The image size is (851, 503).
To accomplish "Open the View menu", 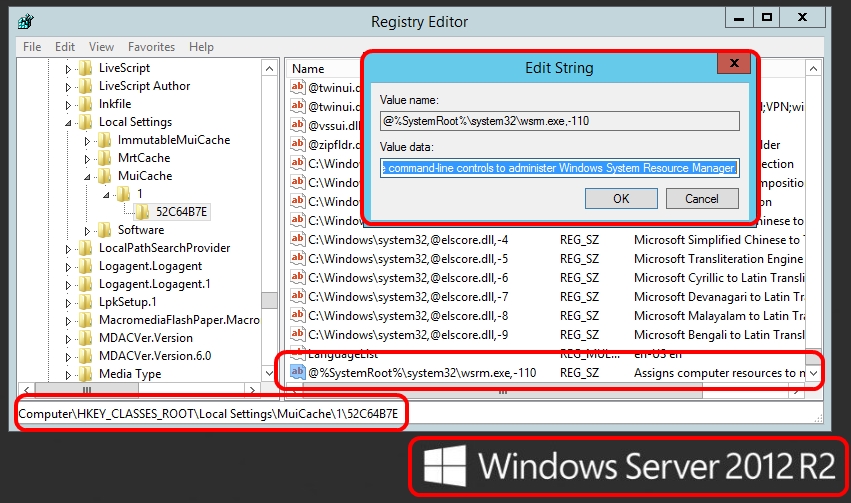I will [x=101, y=47].
